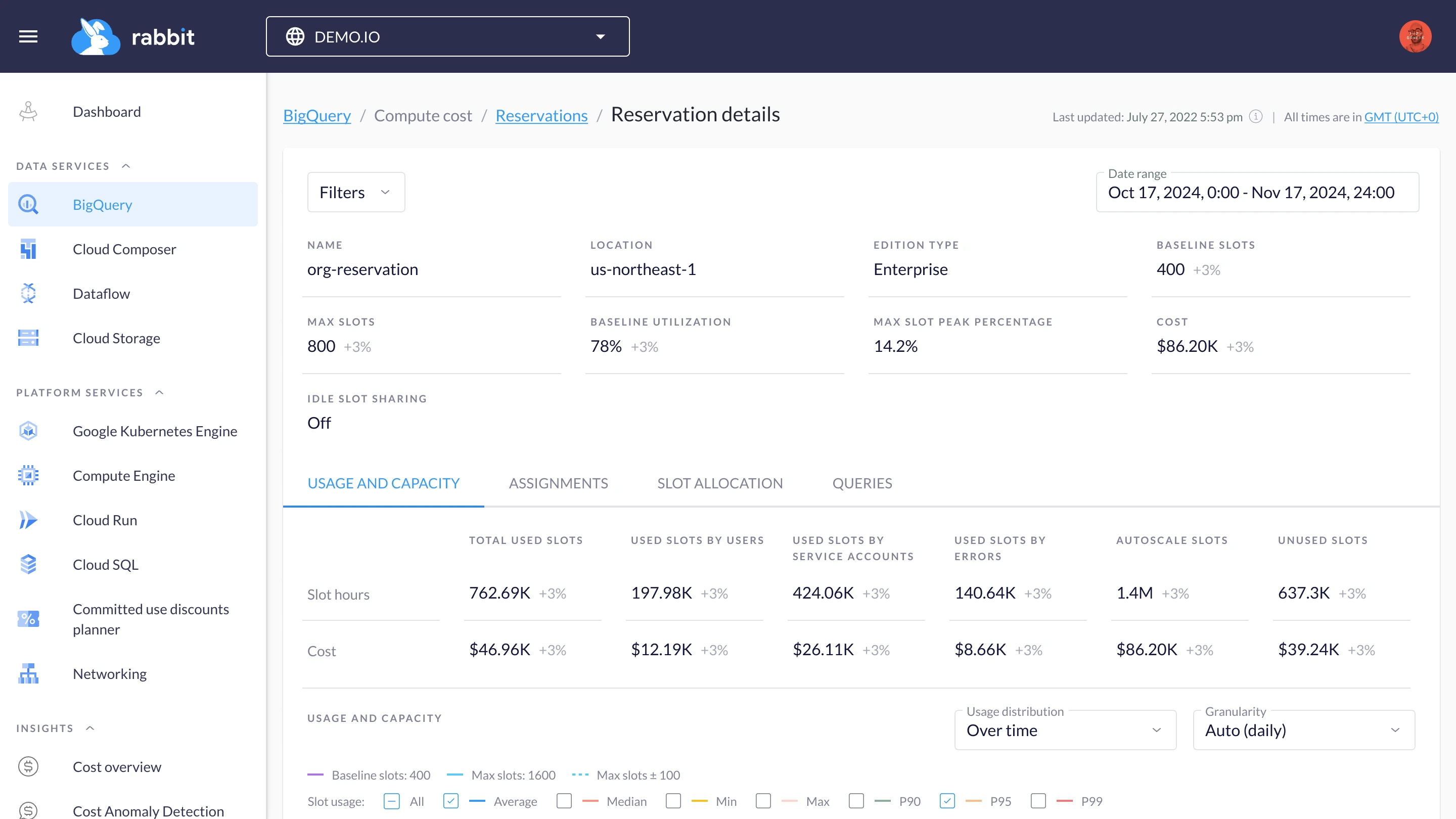Expand the Filters dropdown

coord(355,192)
